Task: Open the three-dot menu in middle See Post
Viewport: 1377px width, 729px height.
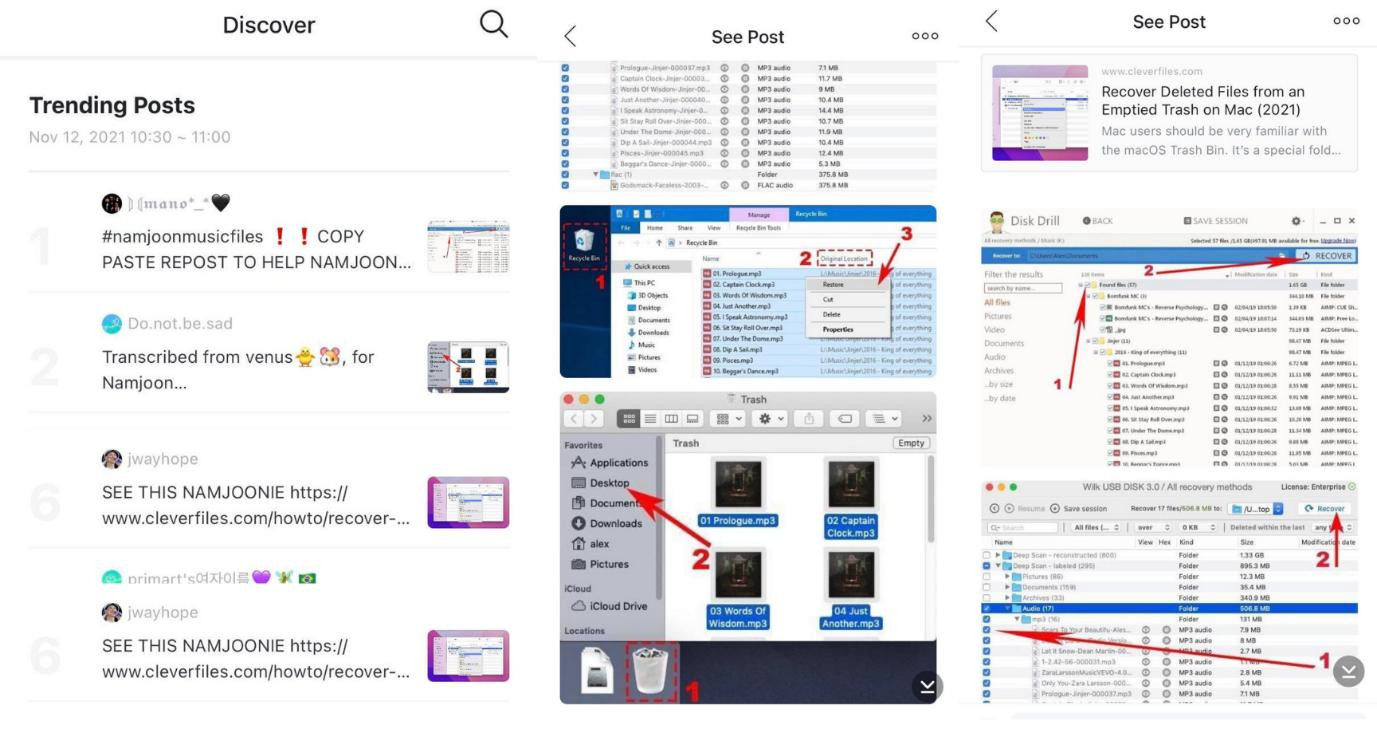Action: point(925,37)
